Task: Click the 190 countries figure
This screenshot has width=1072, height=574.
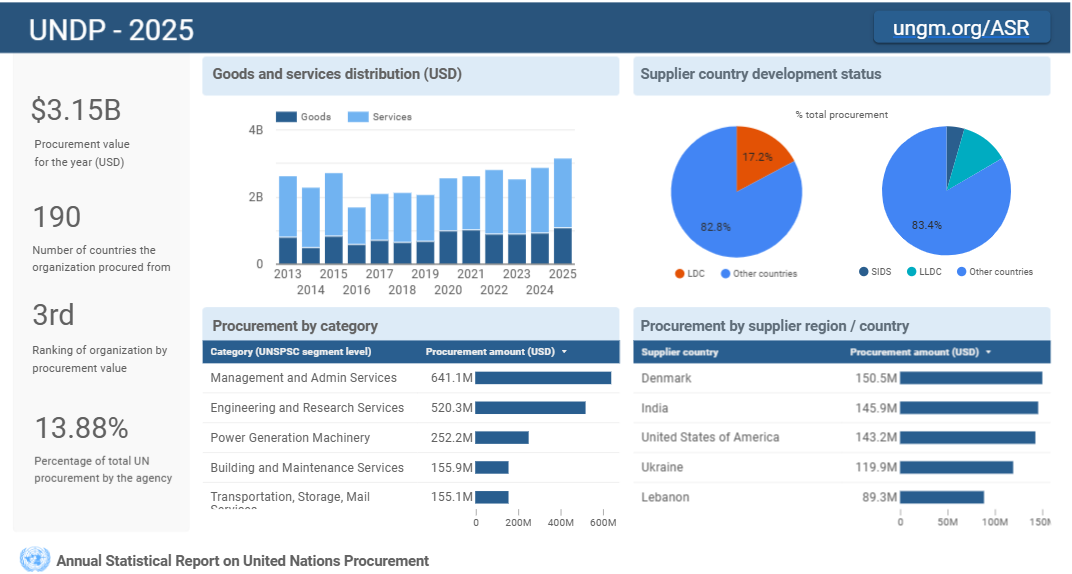Action: pyautogui.click(x=57, y=217)
